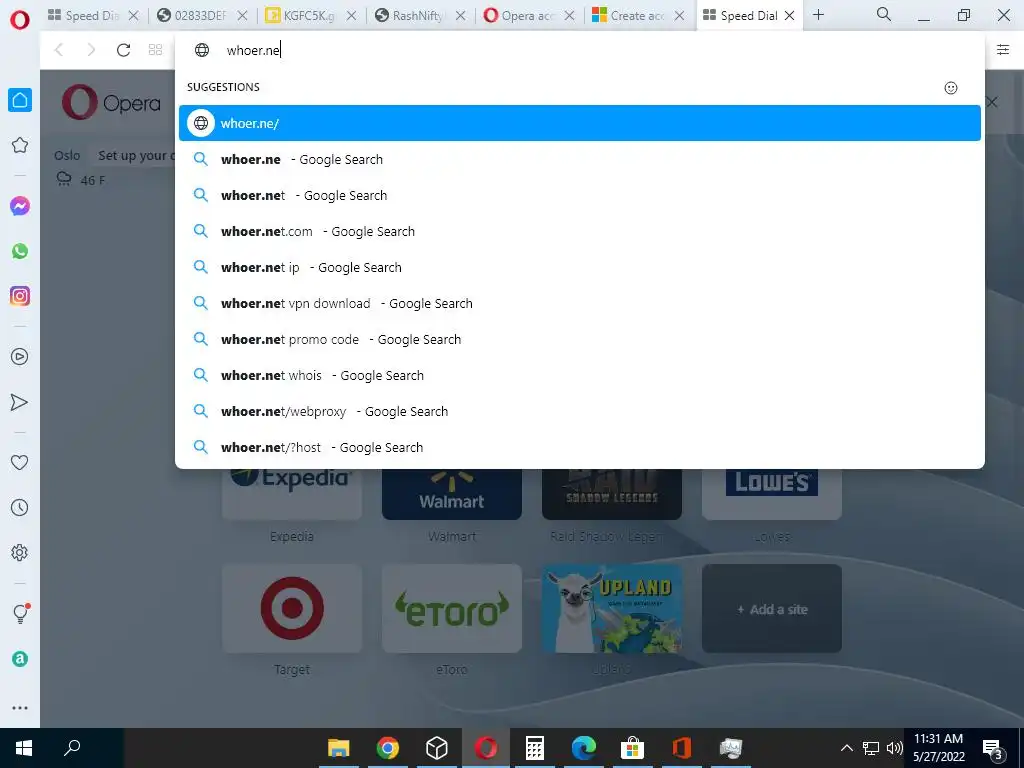Open Microsoft Store from taskbar
Viewport: 1024px width, 768px height.
633,748
